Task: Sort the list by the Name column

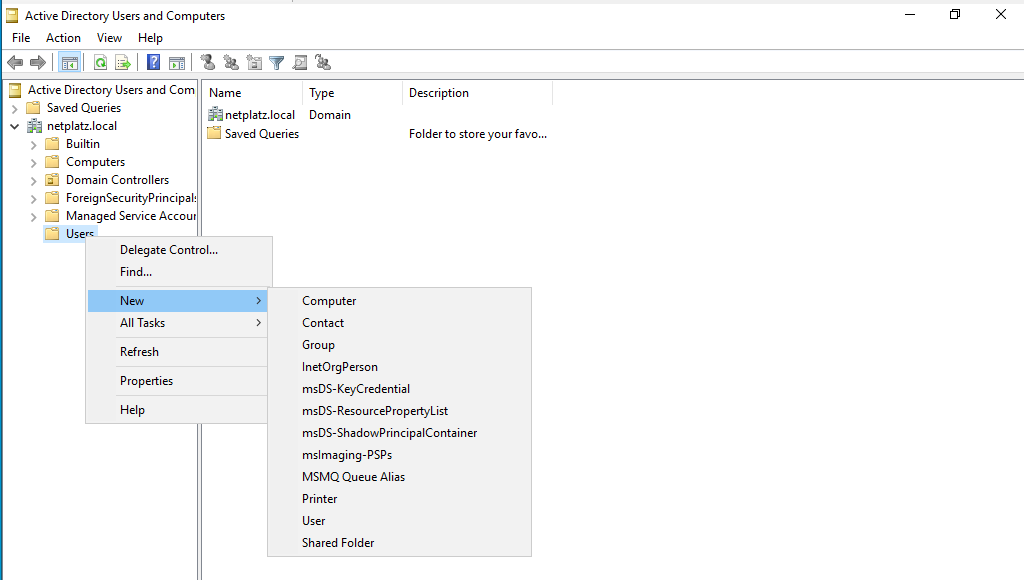Action: point(253,93)
